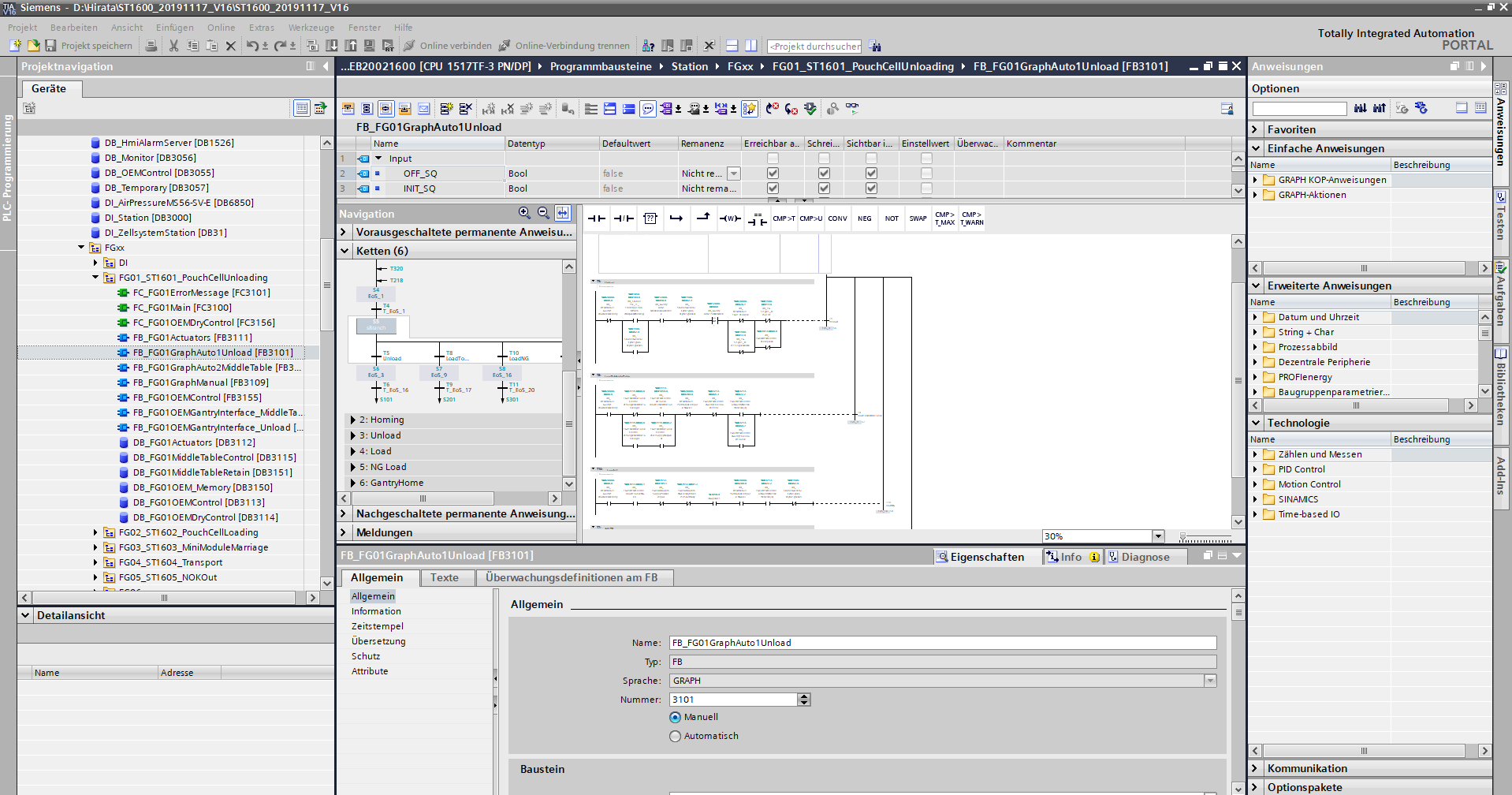
Task: Insert CMP>U instruction
Action: pyautogui.click(x=811, y=218)
